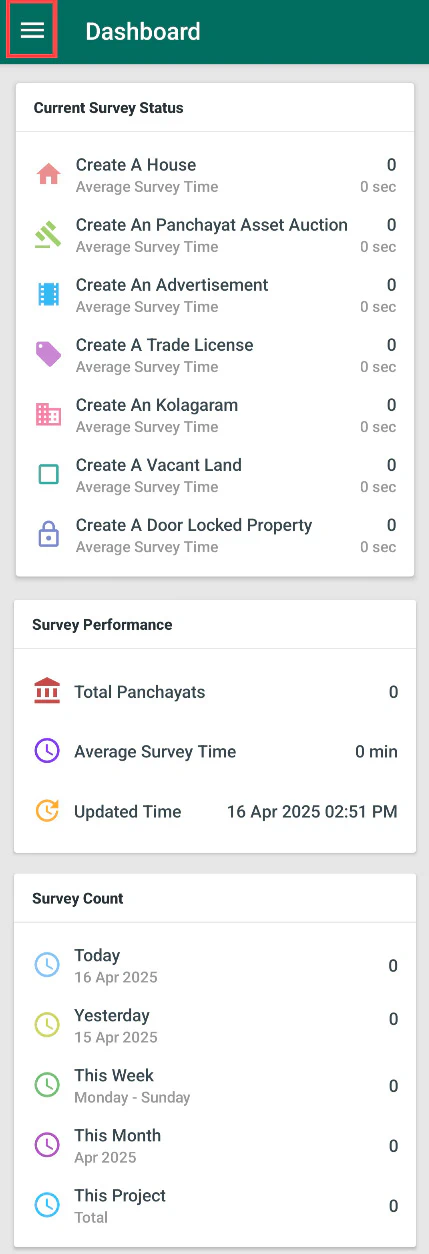Select Create An Panchayat Asset Auction
The image size is (429, 1254).
click(215, 235)
